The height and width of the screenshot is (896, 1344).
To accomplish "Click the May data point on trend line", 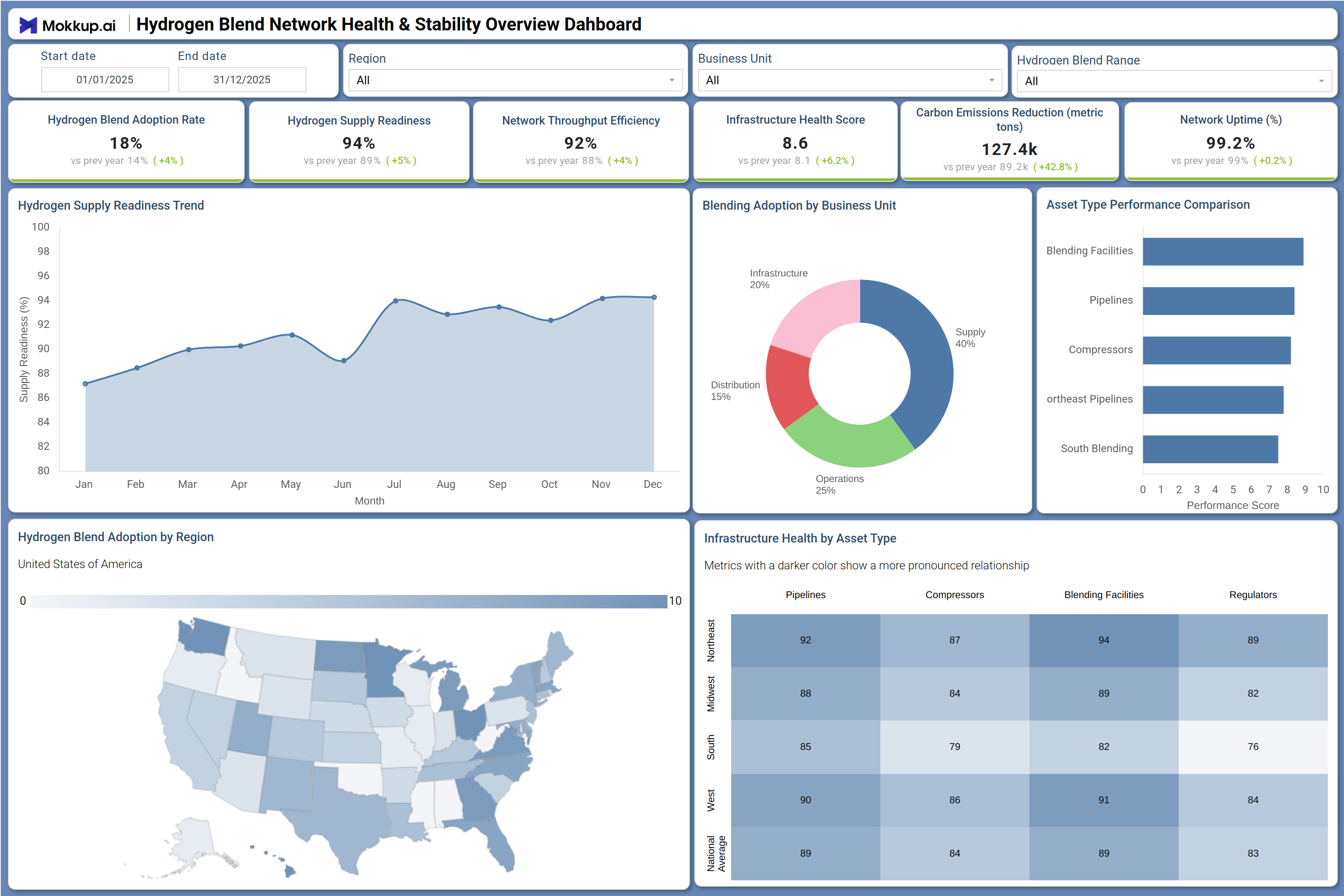I will 292,335.
